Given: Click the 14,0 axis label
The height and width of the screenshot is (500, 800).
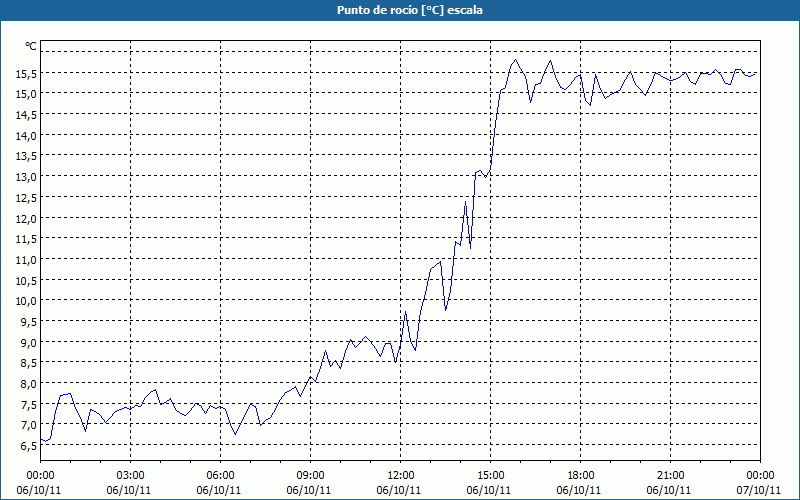Looking at the screenshot, I should pyautogui.click(x=26, y=136).
